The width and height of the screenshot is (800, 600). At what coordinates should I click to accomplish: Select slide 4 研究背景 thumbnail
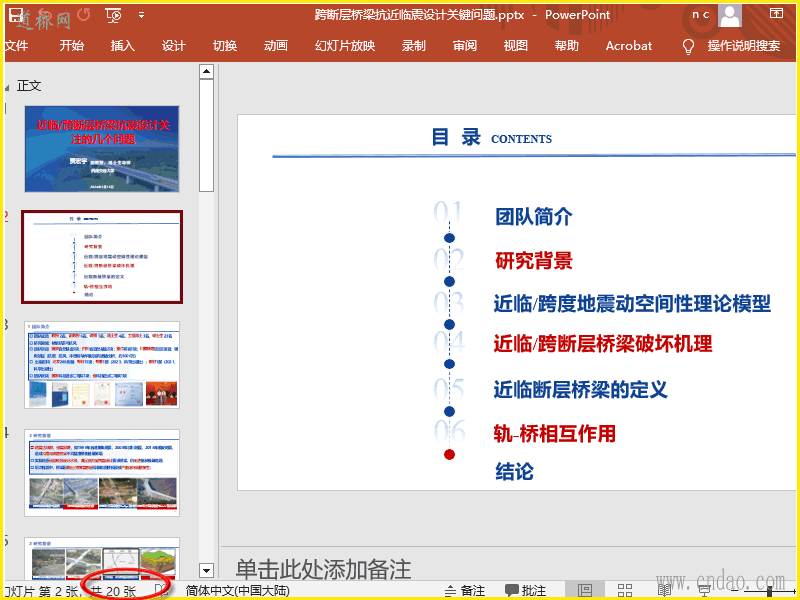point(102,473)
